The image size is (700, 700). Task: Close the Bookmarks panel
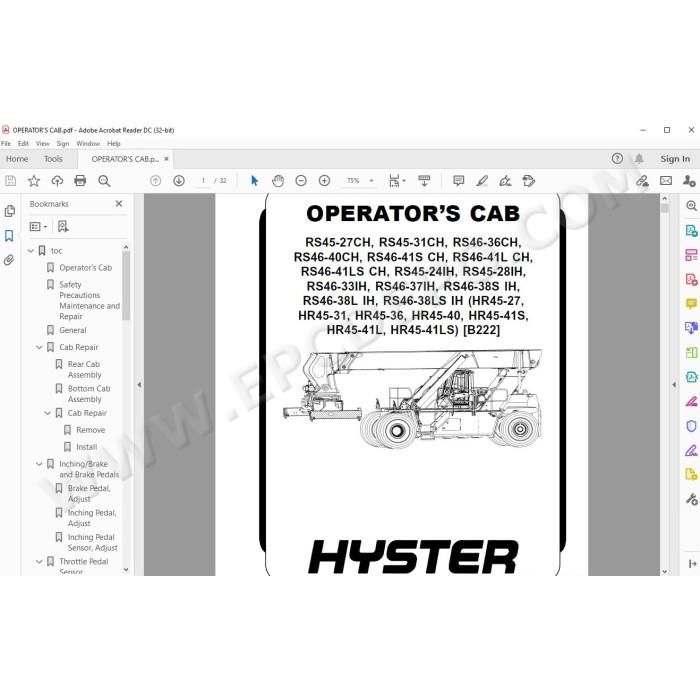coord(119,204)
